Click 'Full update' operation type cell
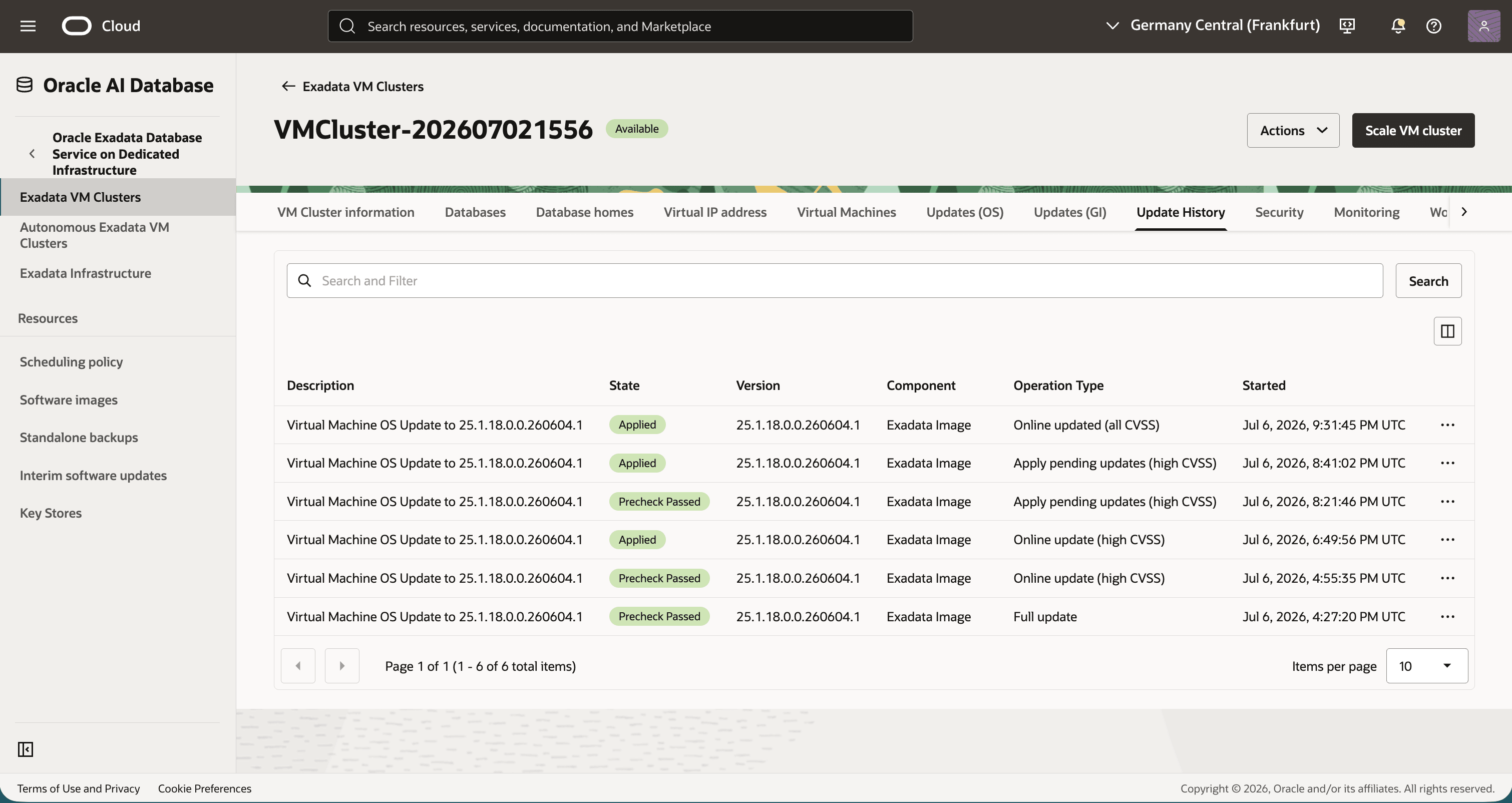Screen dimensions: 1512x803 [x=1045, y=616]
